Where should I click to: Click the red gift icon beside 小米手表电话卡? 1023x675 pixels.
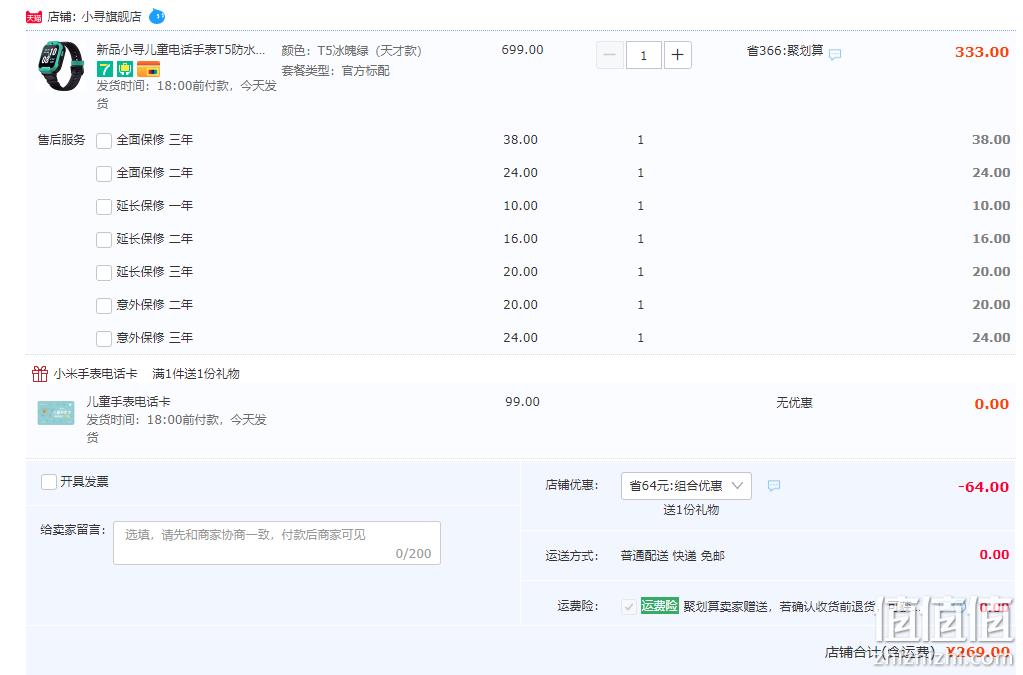pos(40,374)
